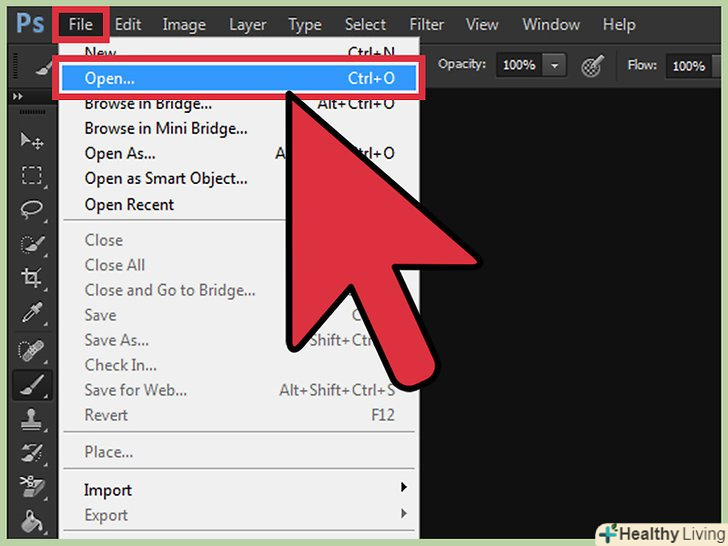This screenshot has height=546, width=728.
Task: Select the Lasso tool
Action: coord(32,209)
